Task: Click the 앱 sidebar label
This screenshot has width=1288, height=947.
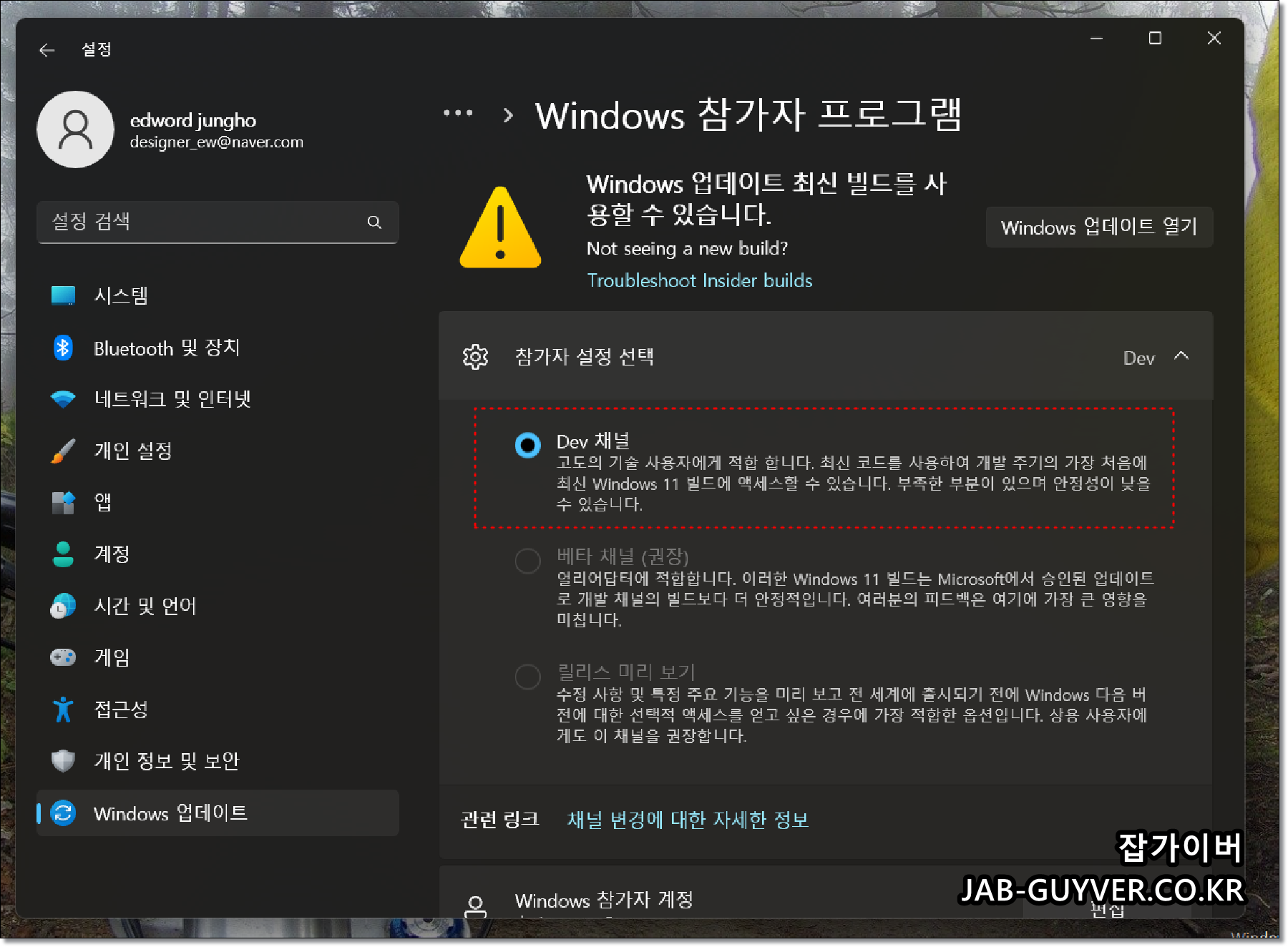Action: point(103,502)
